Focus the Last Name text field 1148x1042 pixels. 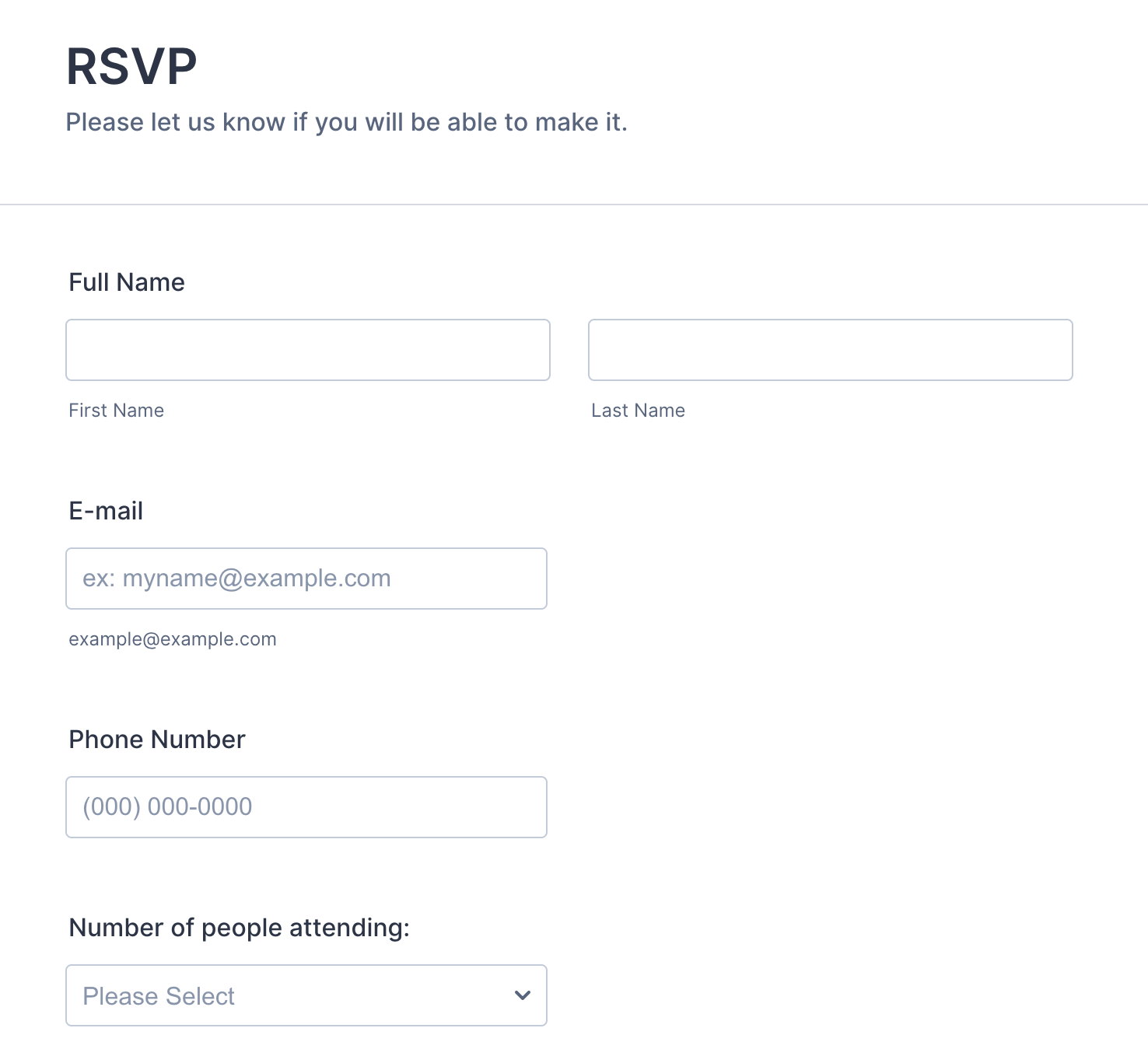click(830, 350)
